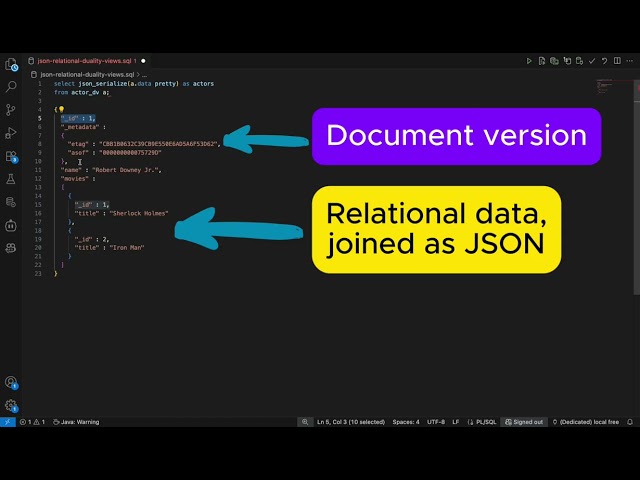Image resolution: width=640 pixels, height=480 pixels.
Task: Click the "etag" key on line 8
Action: pyautogui.click(x=78, y=144)
